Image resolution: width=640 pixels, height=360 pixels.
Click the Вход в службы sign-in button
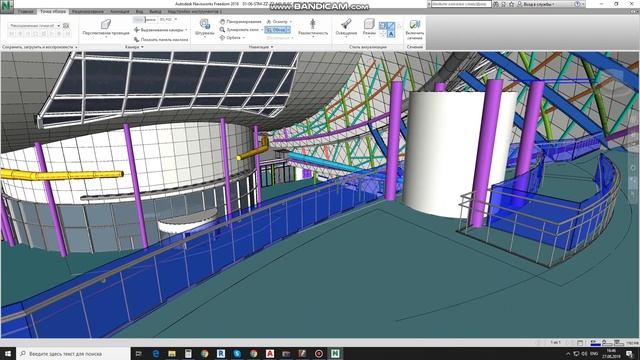coord(535,4)
